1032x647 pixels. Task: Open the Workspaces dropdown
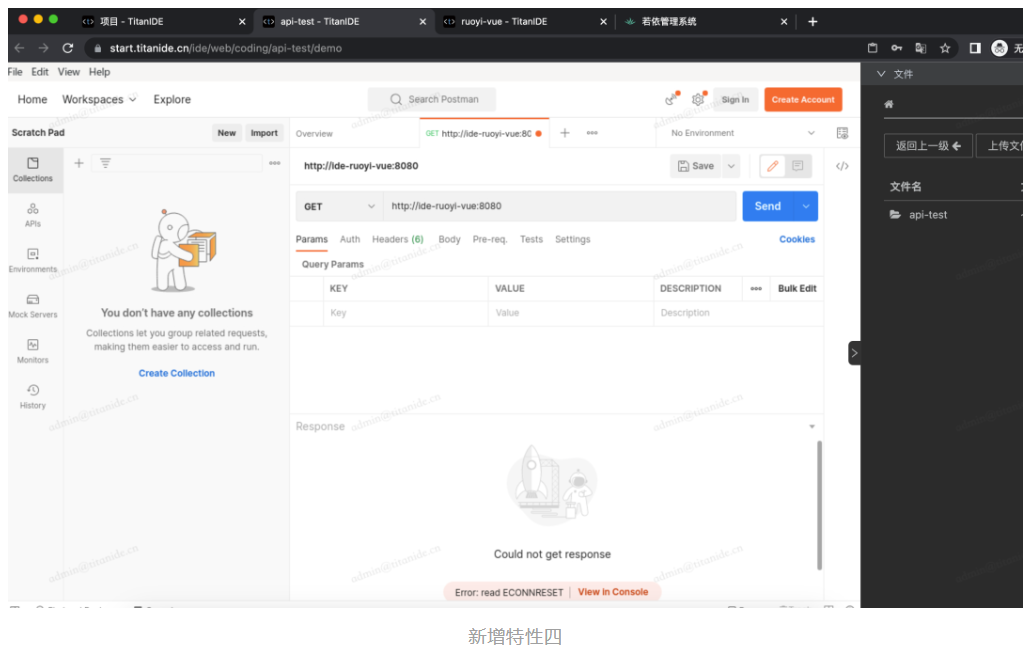pyautogui.click(x=99, y=99)
